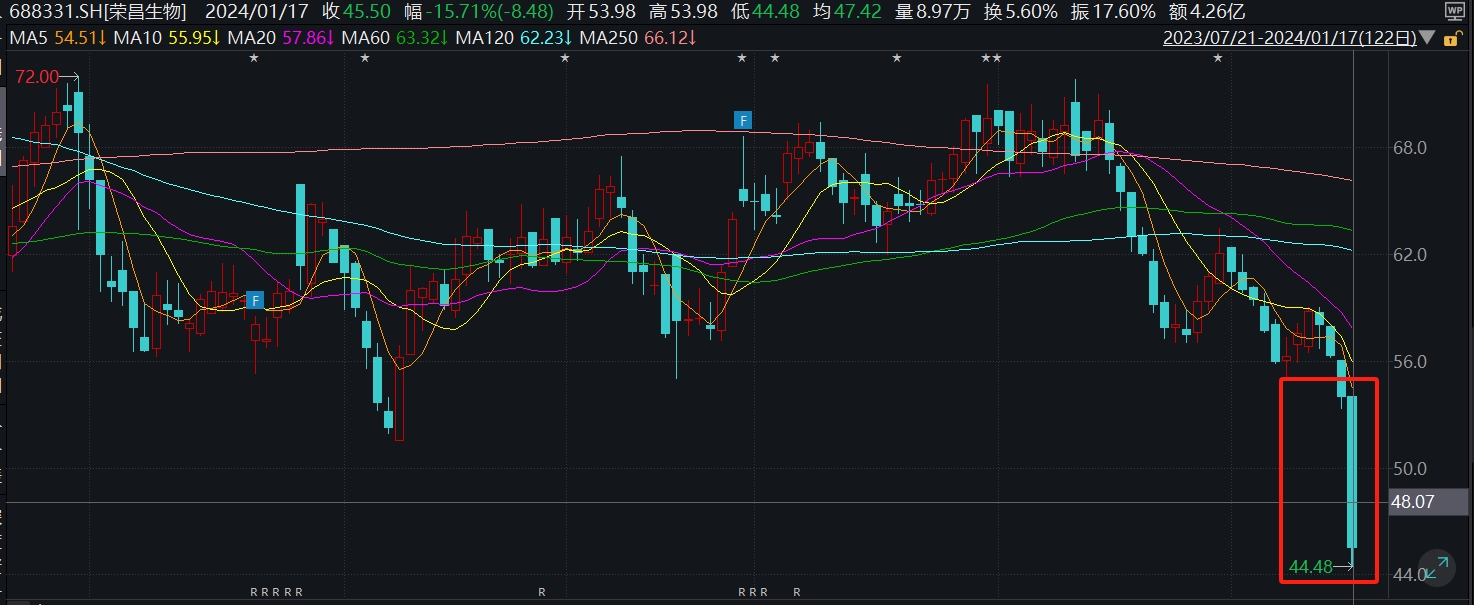Image resolution: width=1474 pixels, height=605 pixels.
Task: Click the WP icon in top-right corner
Action: point(1454,12)
